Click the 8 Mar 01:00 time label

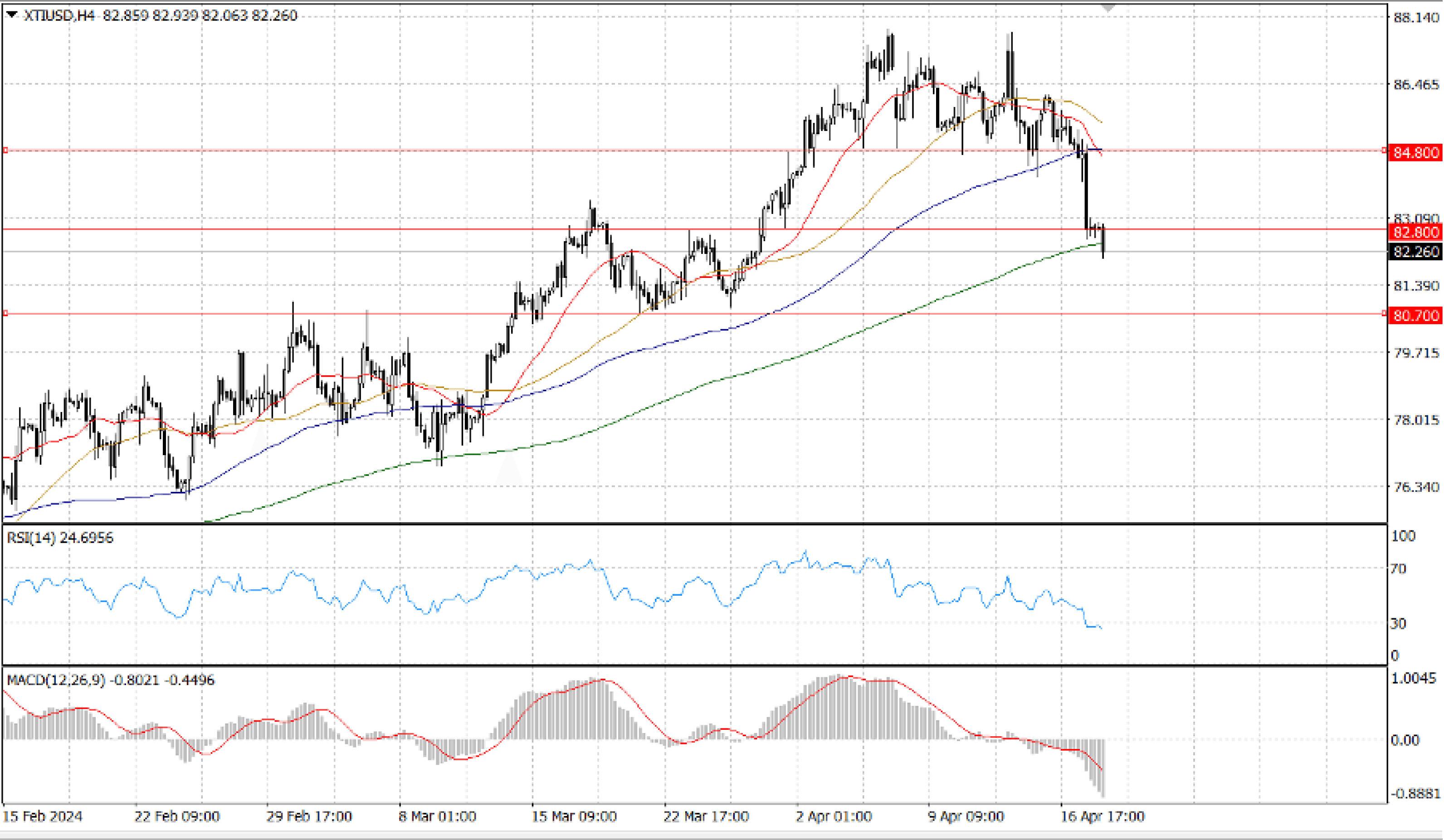point(437,816)
